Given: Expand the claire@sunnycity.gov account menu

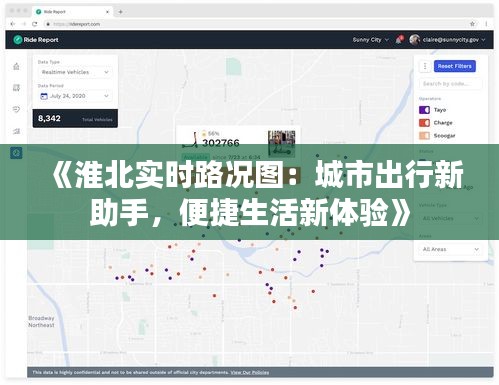Looking at the screenshot, I should coord(454,40).
